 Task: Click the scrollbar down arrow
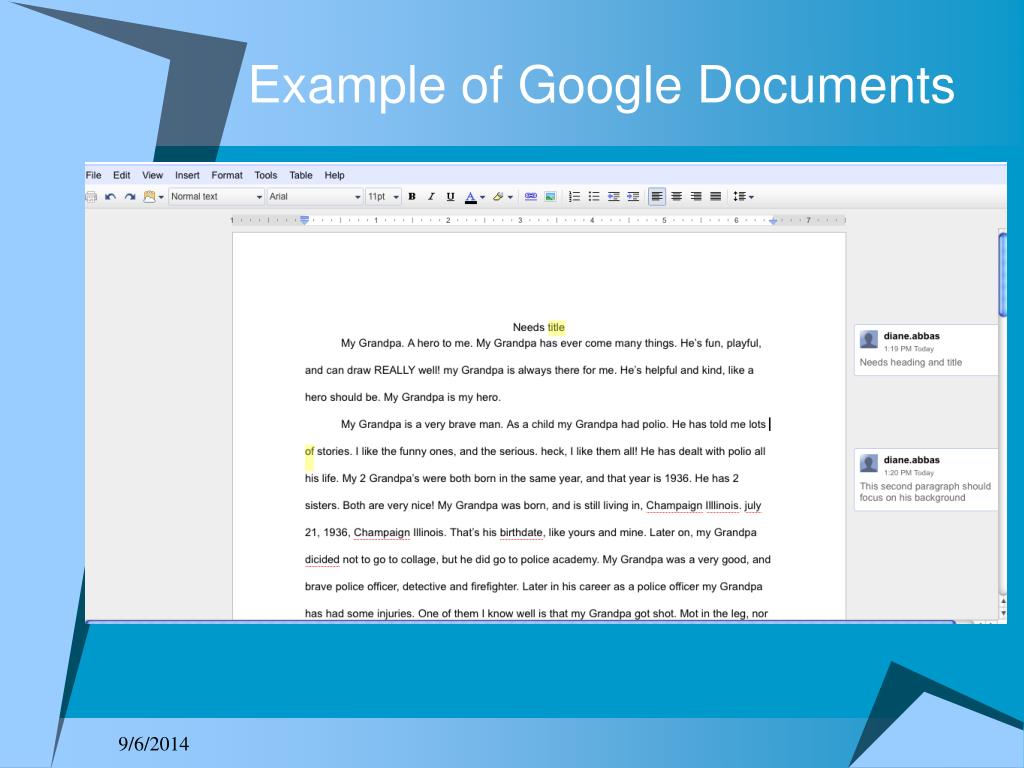coord(1003,614)
